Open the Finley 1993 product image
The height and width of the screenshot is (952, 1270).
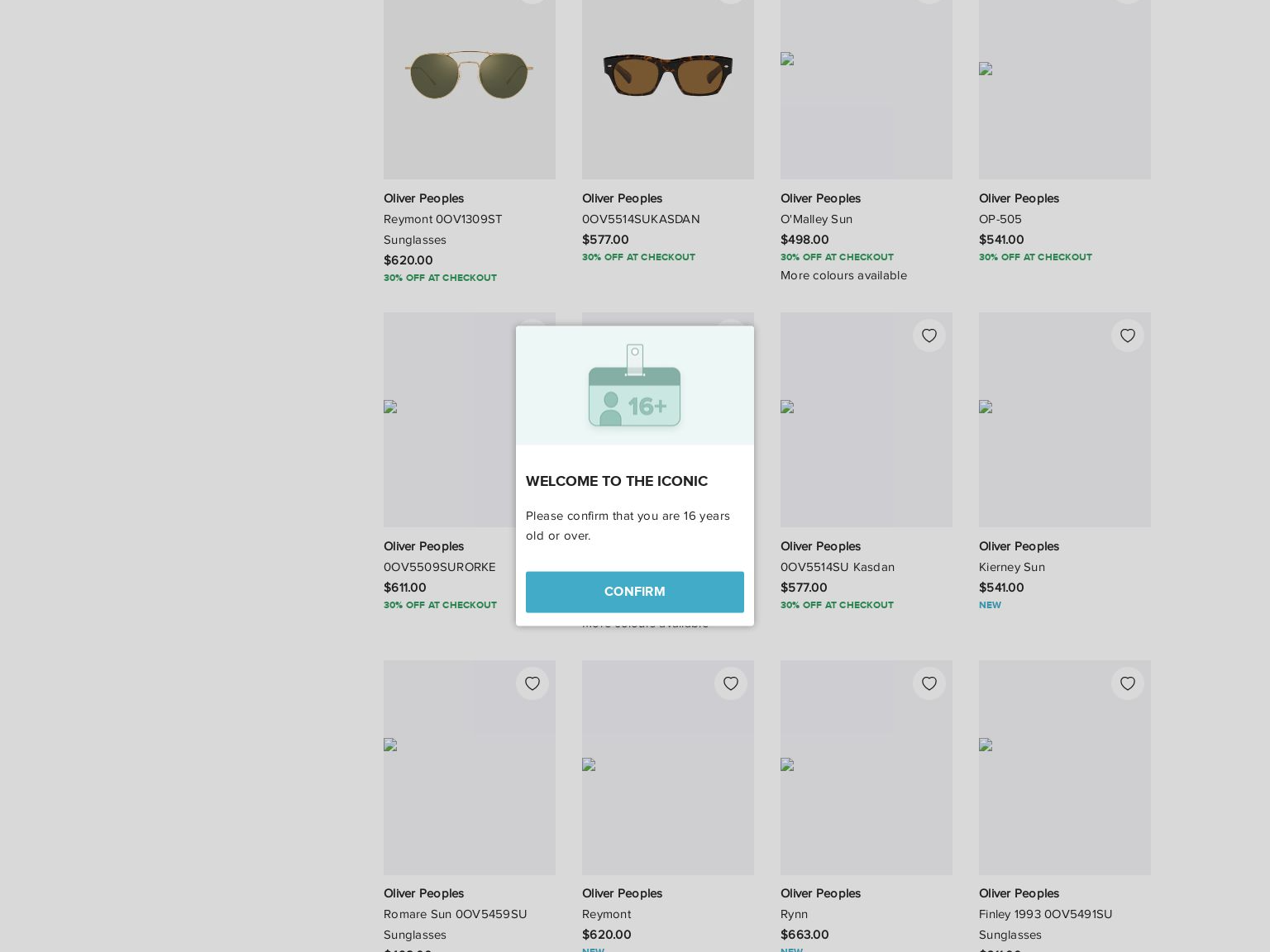1065,768
